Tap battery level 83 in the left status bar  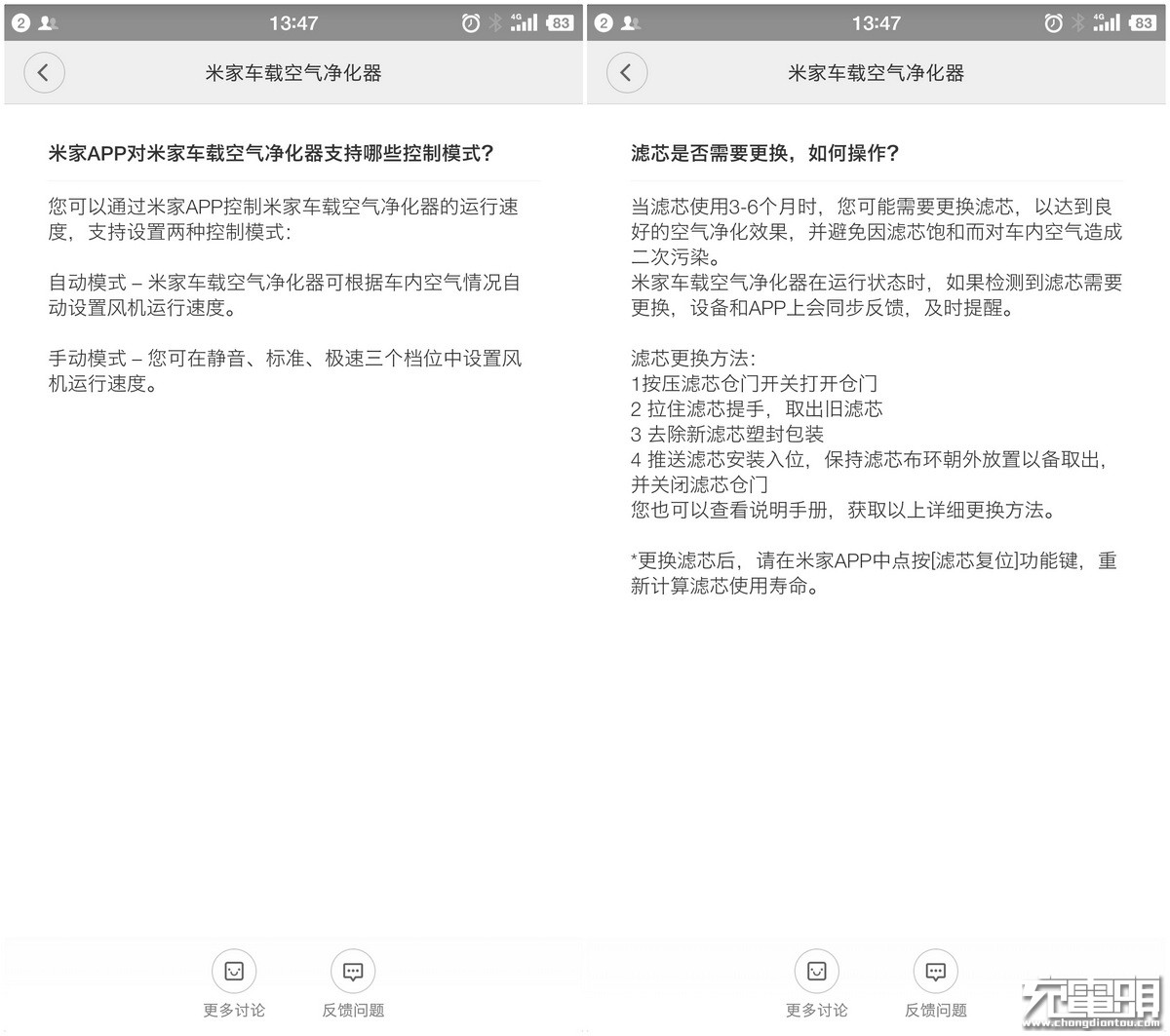pyautogui.click(x=561, y=23)
